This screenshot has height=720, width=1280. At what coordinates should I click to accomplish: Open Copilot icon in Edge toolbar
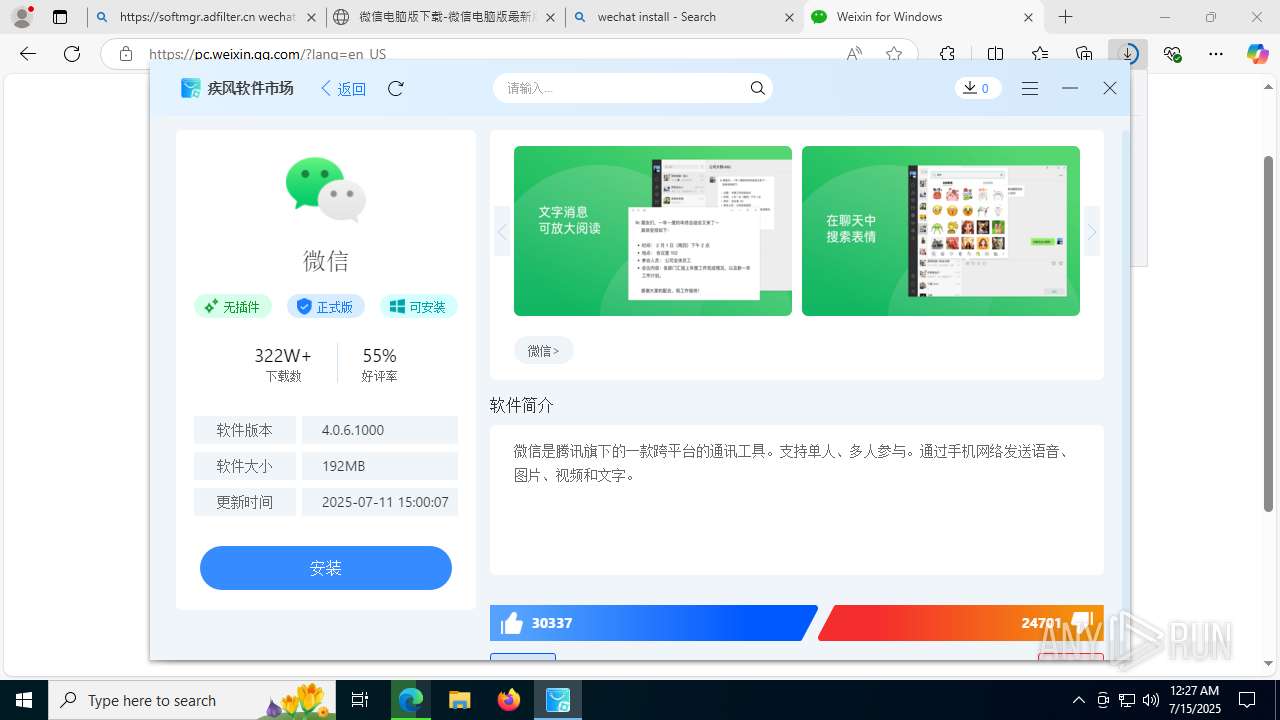point(1258,54)
